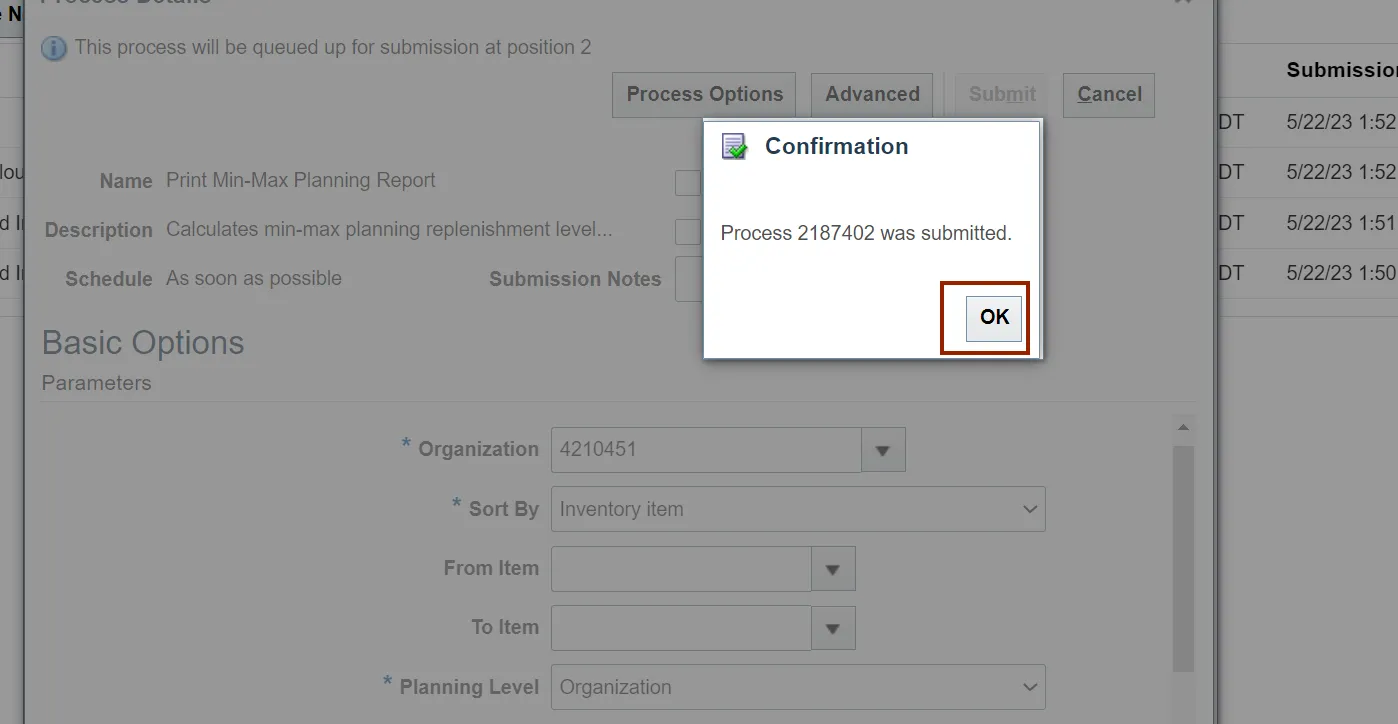Click the greyed-out Submit button
The width and height of the screenshot is (1398, 724).
[x=1001, y=95]
